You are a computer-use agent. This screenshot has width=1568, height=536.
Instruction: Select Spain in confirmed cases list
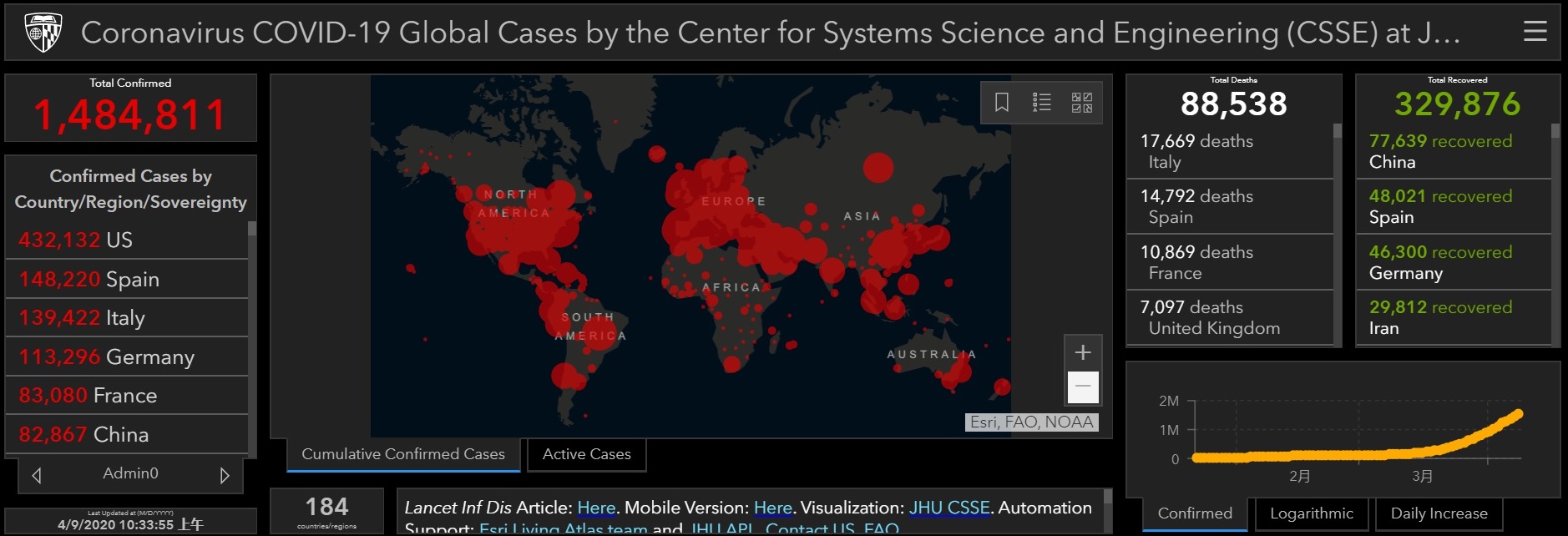[x=126, y=279]
